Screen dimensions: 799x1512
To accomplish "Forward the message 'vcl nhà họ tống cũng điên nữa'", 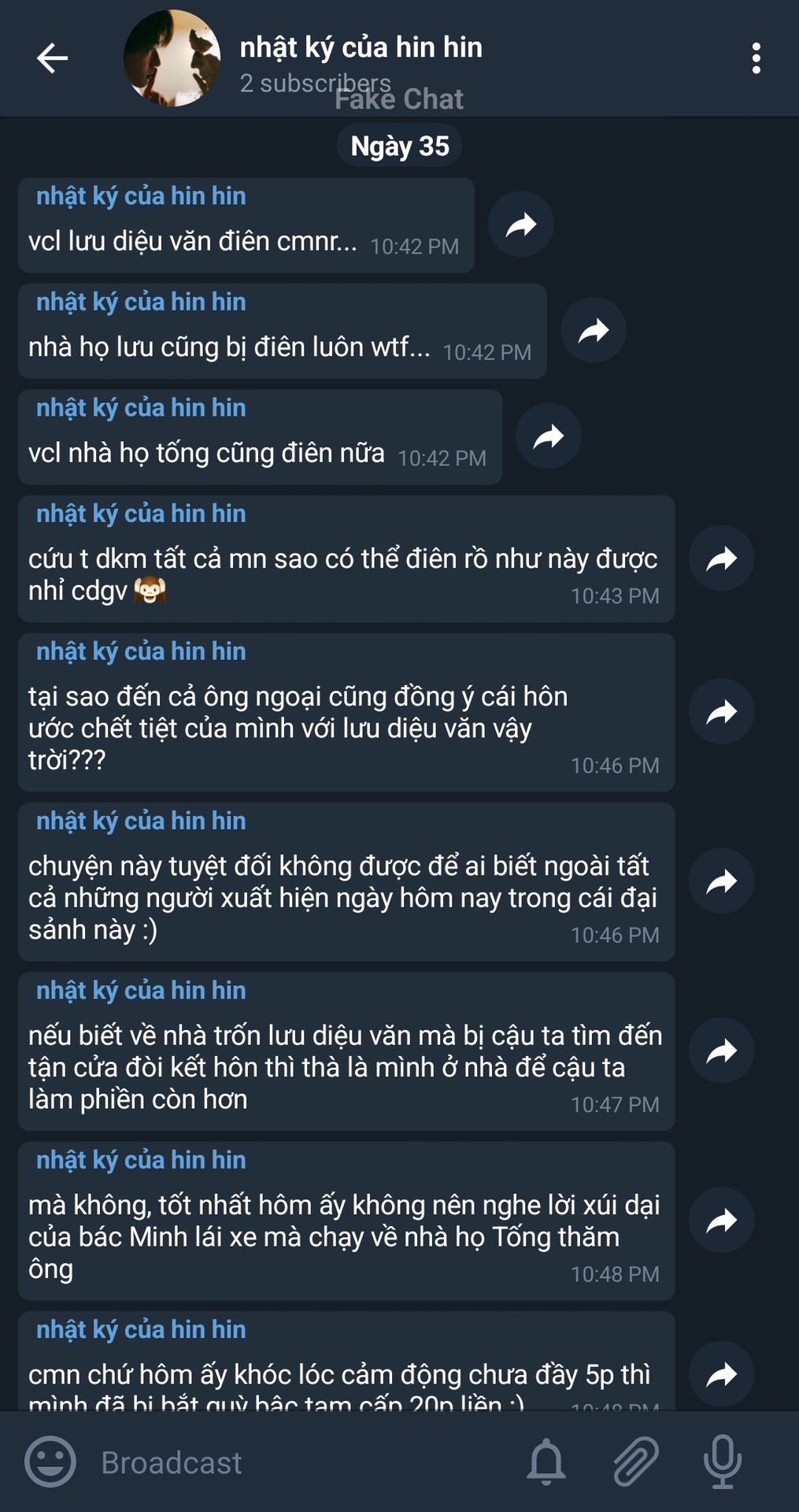I will pyautogui.click(x=549, y=436).
